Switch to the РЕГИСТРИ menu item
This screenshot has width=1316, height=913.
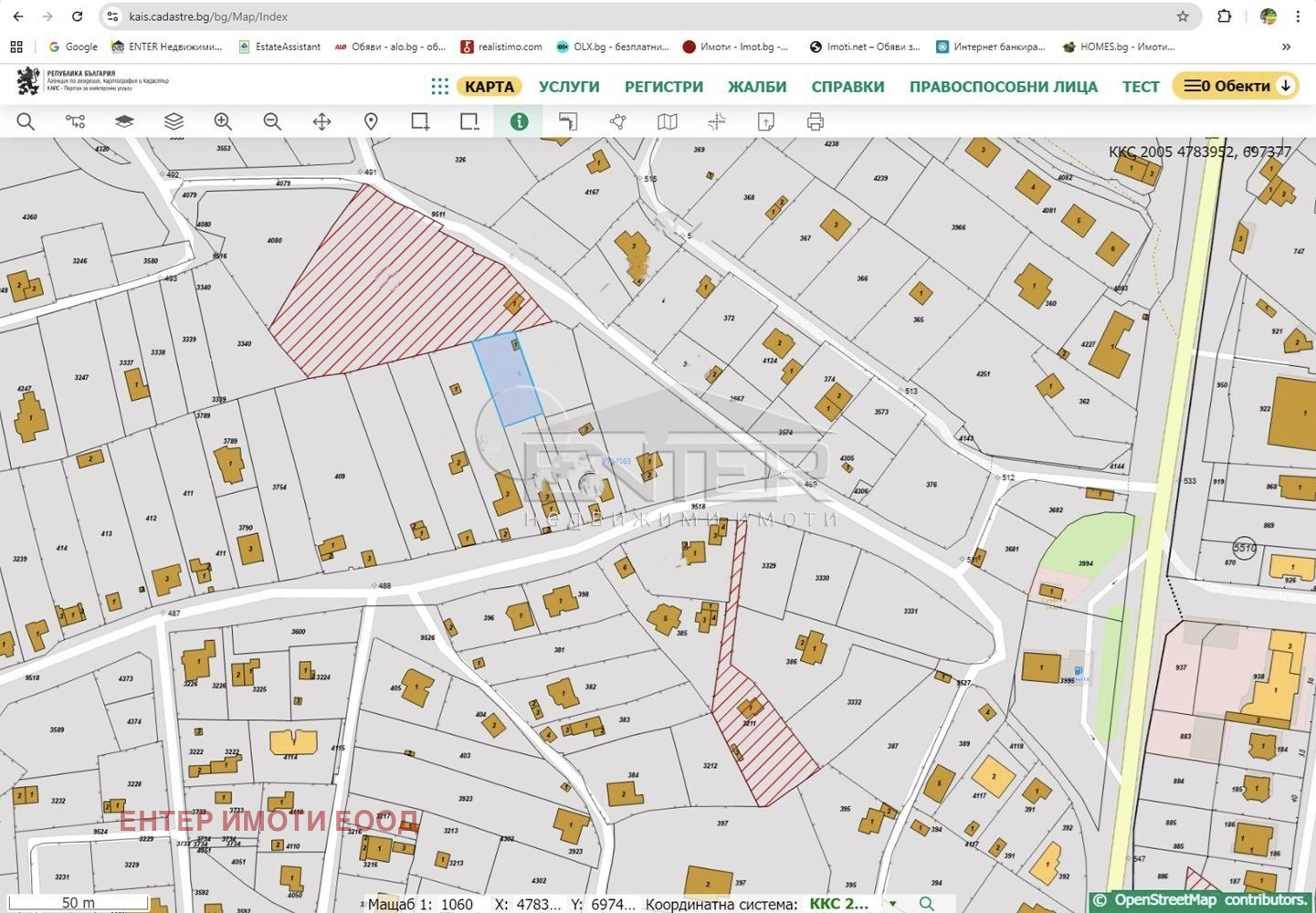(x=664, y=87)
